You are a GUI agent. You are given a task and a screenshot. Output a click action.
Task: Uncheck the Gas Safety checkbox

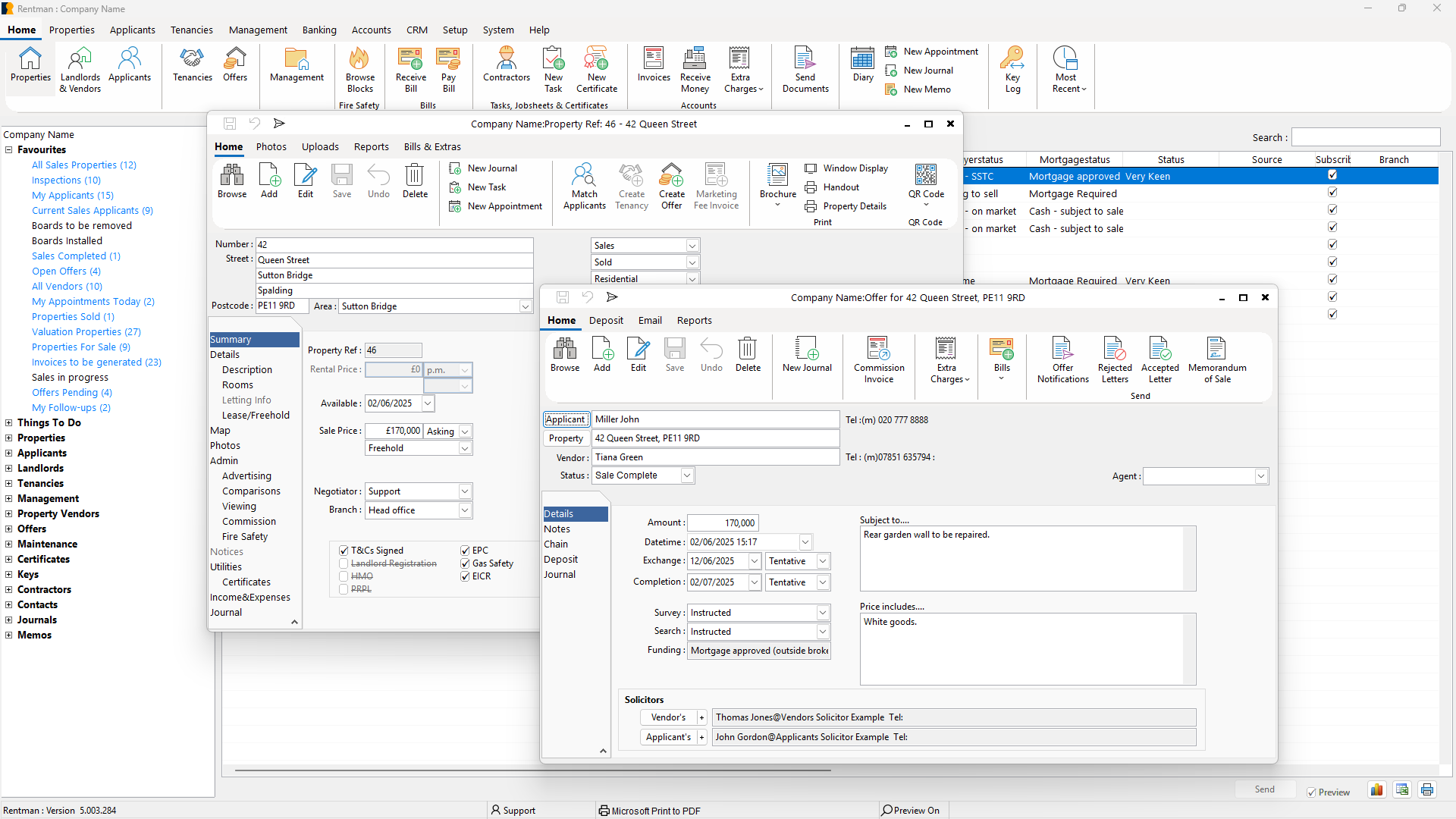coord(465,563)
